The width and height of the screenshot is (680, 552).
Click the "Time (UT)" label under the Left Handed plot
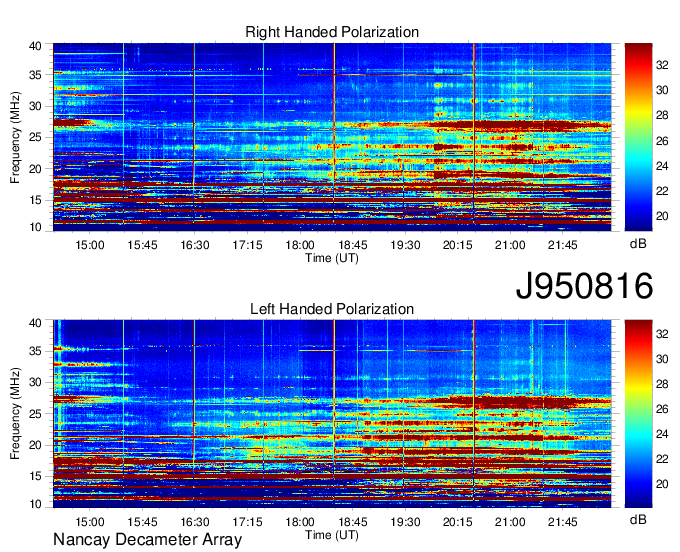click(332, 535)
